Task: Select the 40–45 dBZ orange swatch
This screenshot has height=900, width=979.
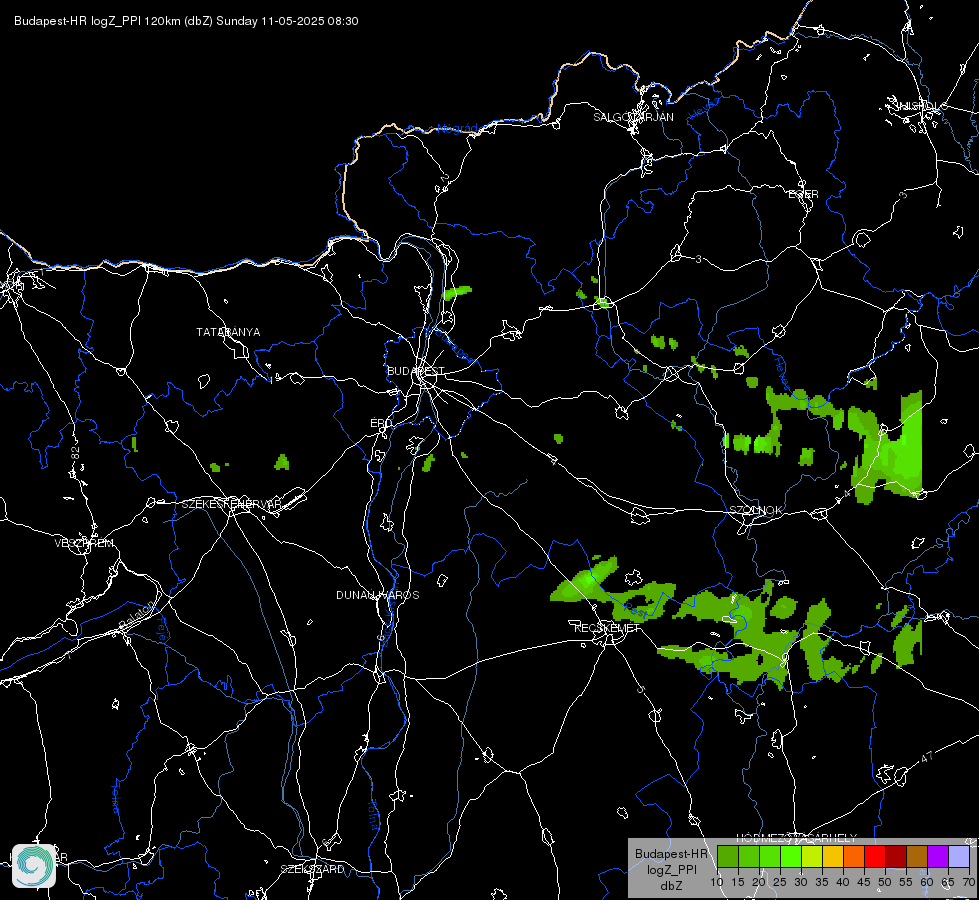Action: pyautogui.click(x=854, y=856)
